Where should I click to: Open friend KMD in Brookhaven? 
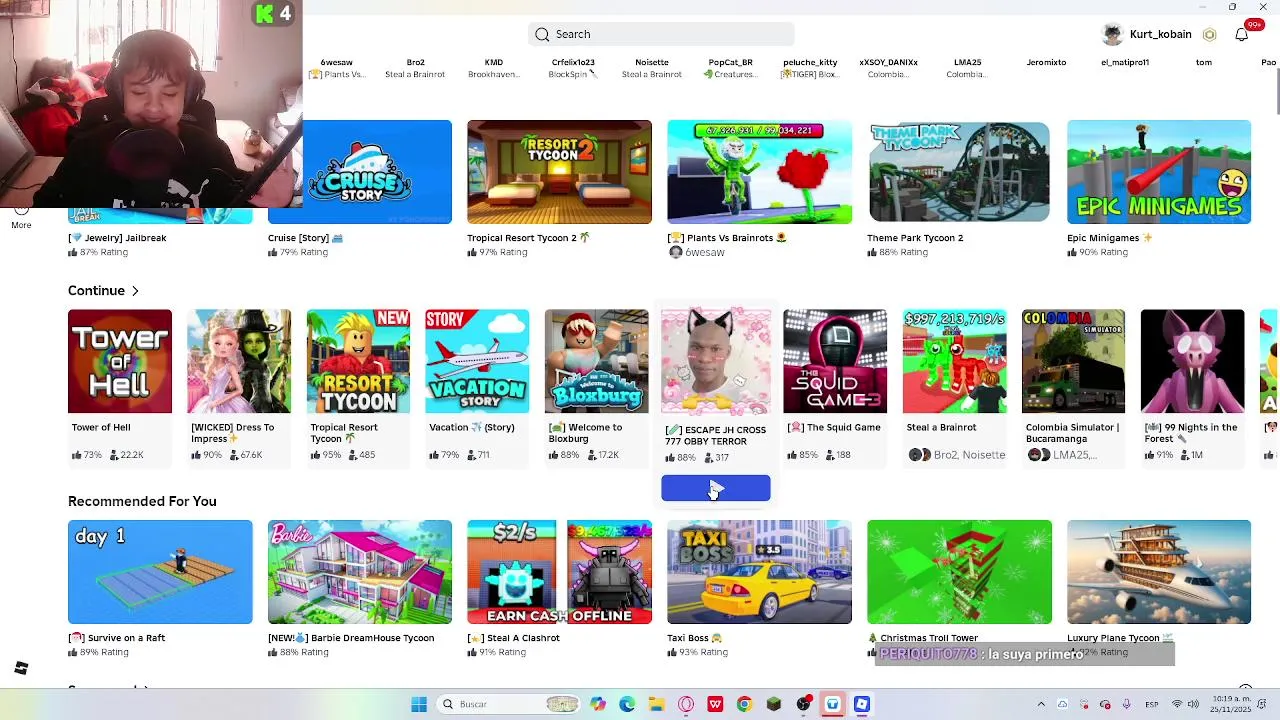(493, 68)
